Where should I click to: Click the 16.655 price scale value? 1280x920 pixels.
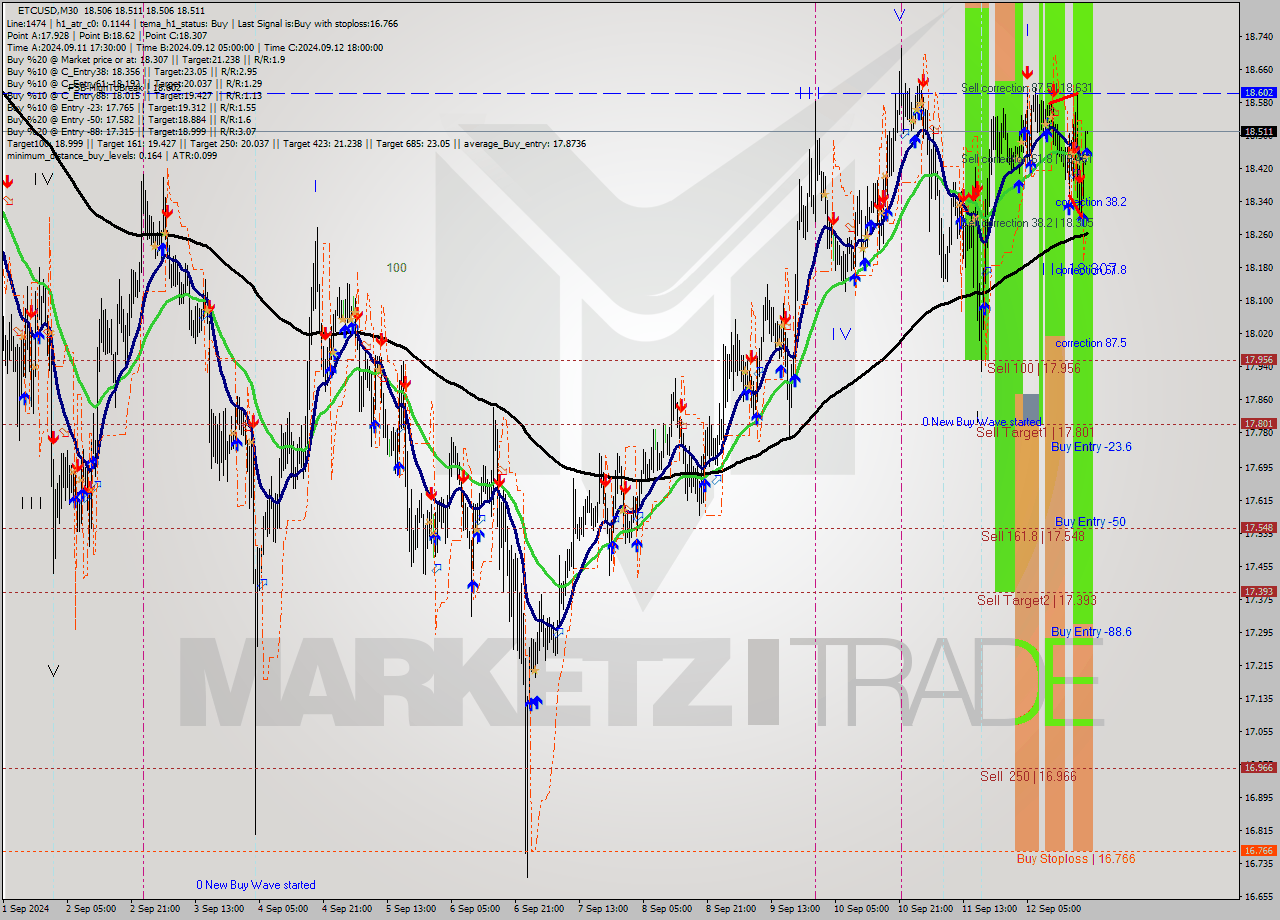point(1258,896)
